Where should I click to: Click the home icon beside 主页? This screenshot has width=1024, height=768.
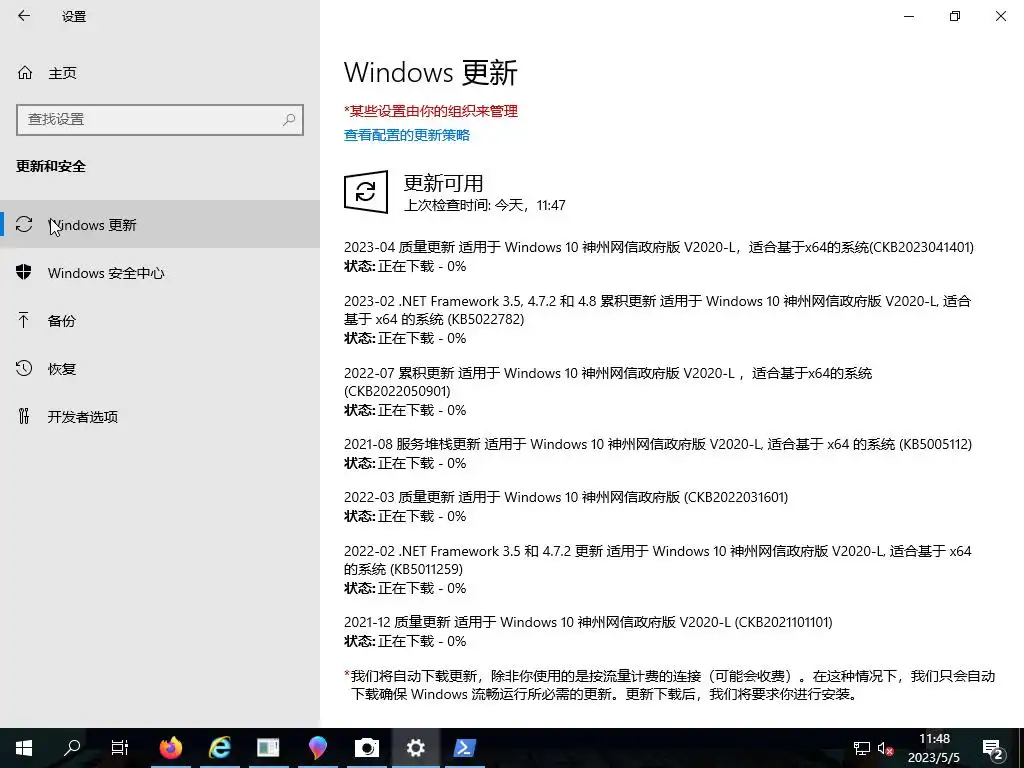25,73
